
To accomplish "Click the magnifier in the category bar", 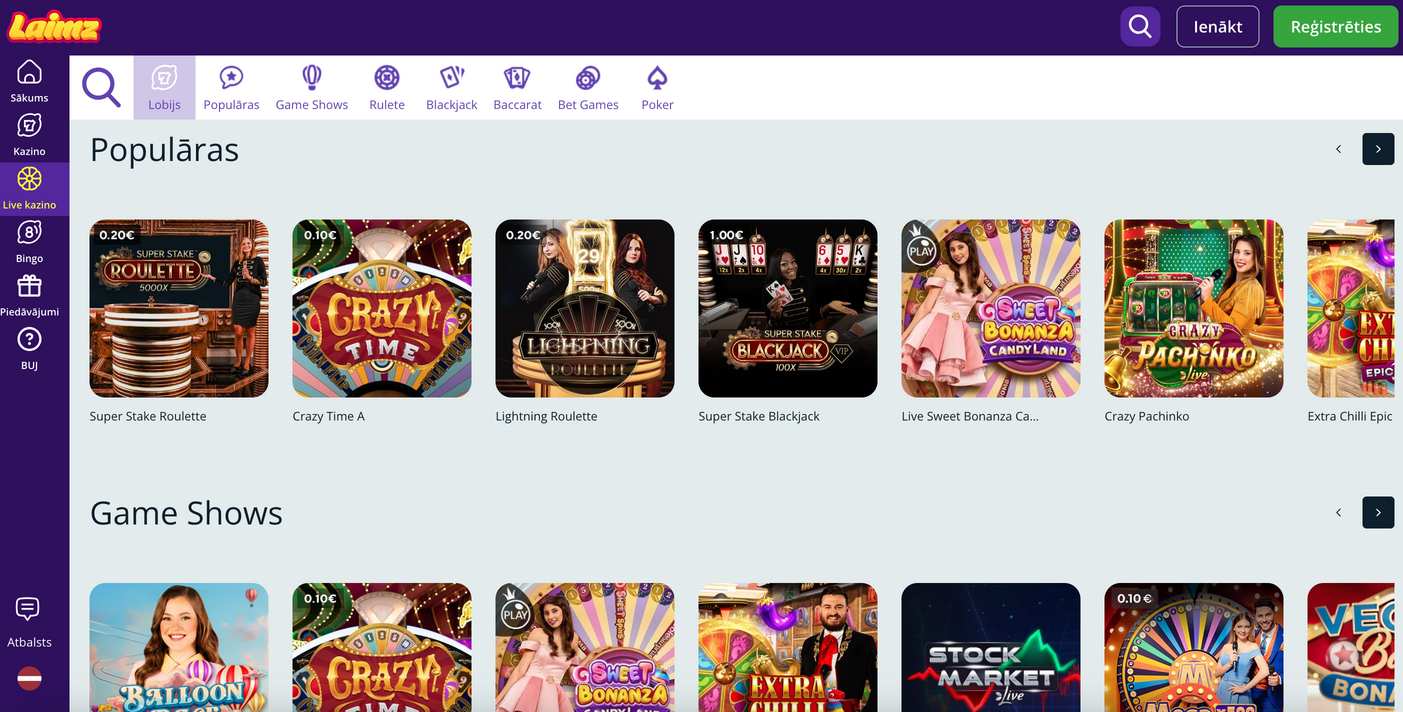I will (101, 88).
